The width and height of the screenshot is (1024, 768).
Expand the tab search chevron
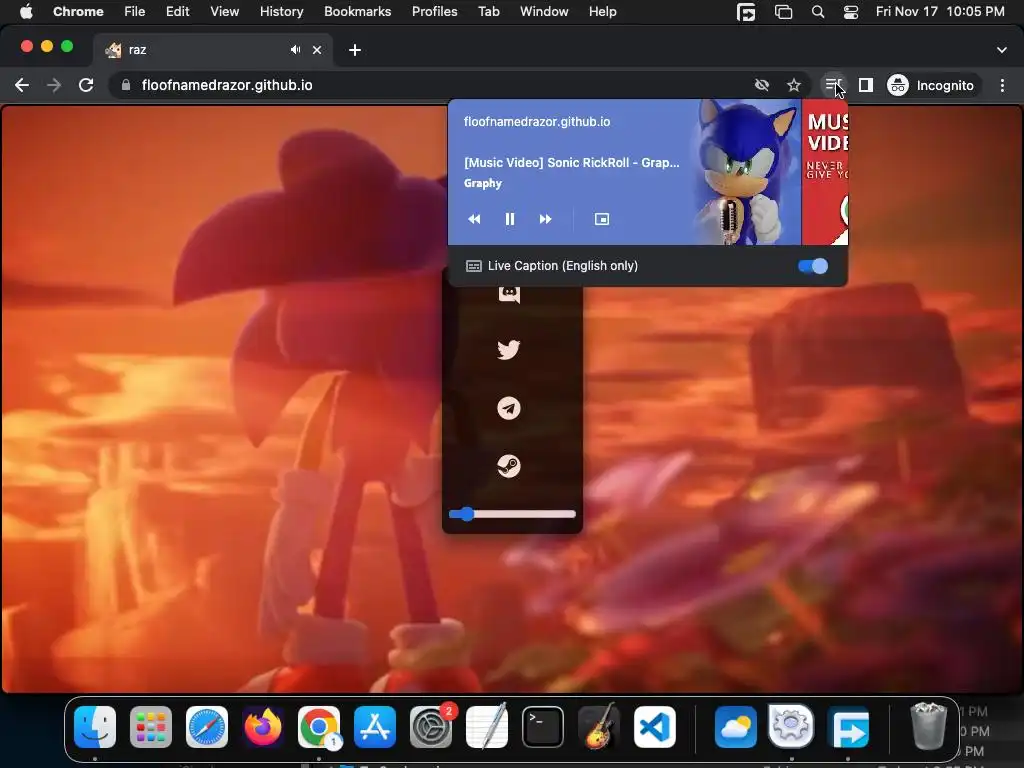point(1002,50)
